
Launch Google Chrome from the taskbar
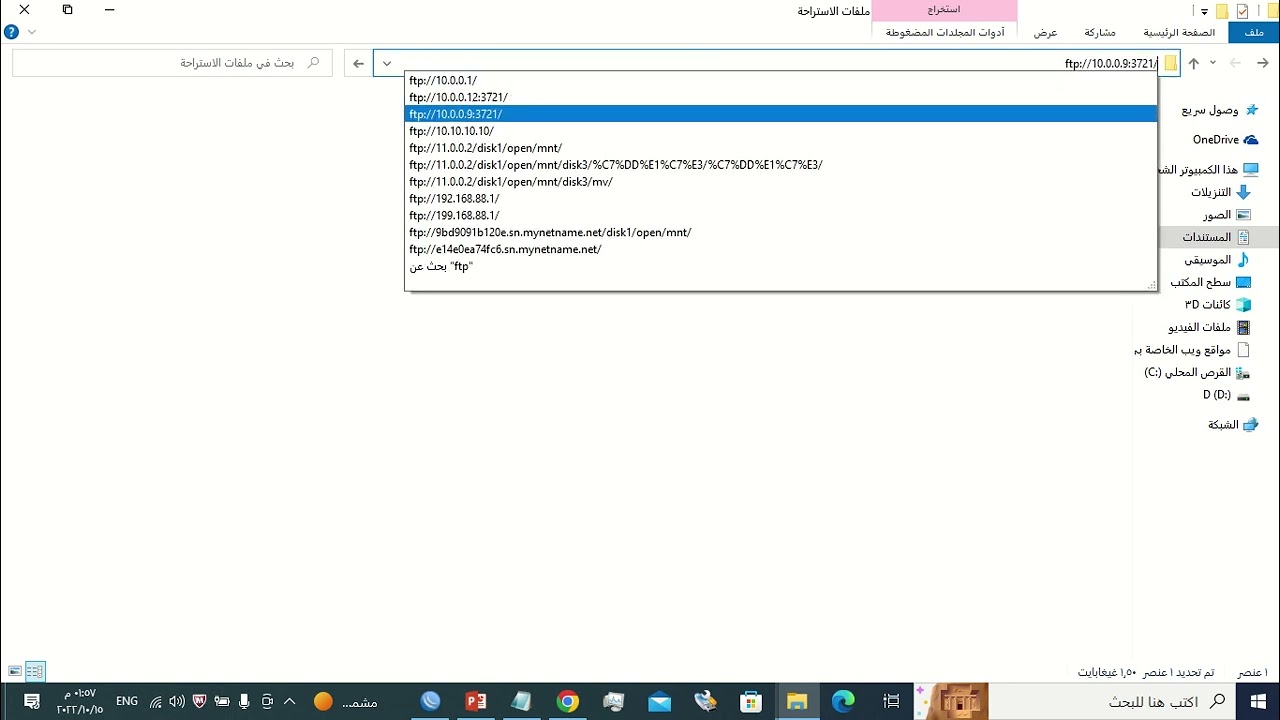click(567, 701)
